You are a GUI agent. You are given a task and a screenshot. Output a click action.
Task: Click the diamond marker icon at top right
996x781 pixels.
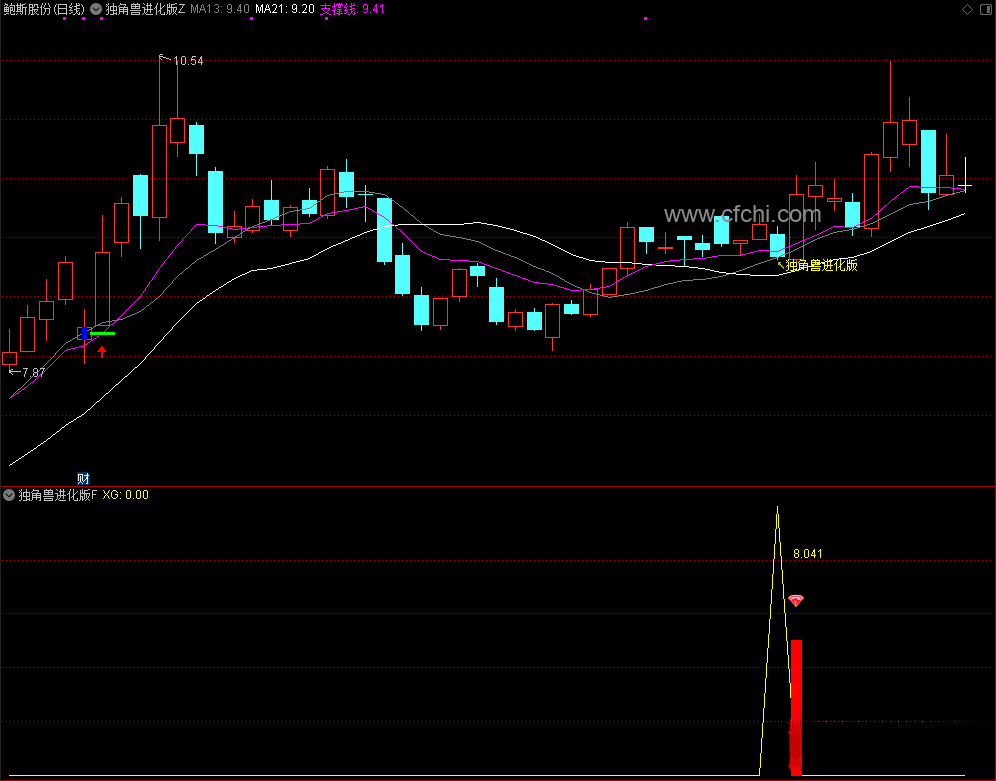967,9
